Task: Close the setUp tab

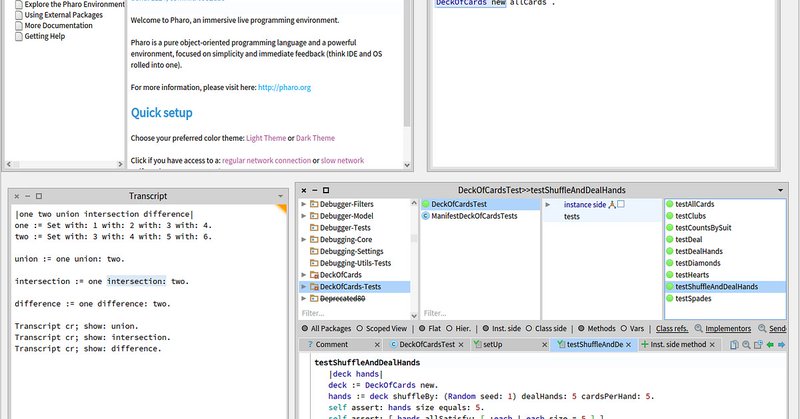Action: tap(544, 345)
